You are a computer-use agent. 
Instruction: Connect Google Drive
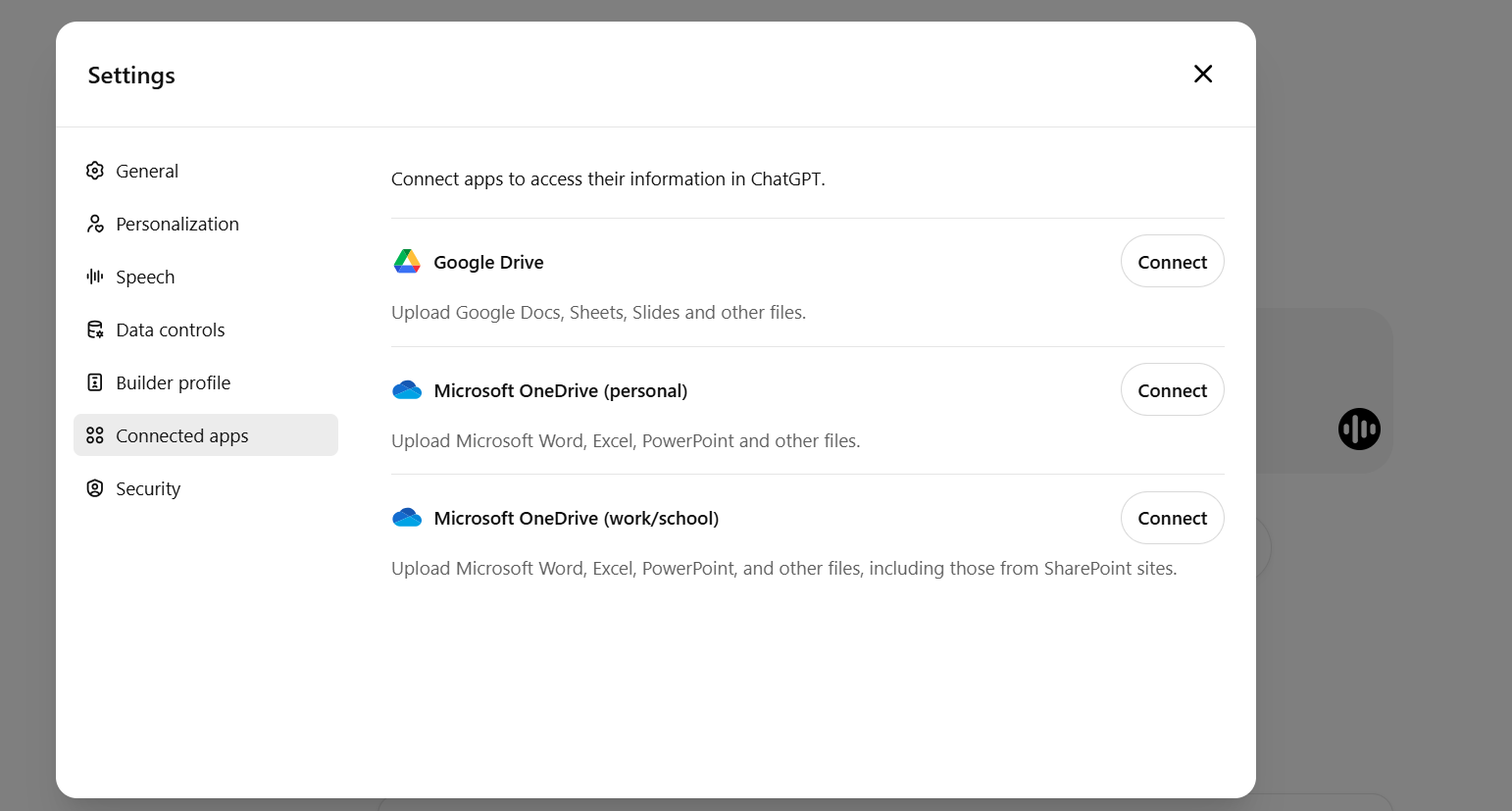tap(1172, 262)
